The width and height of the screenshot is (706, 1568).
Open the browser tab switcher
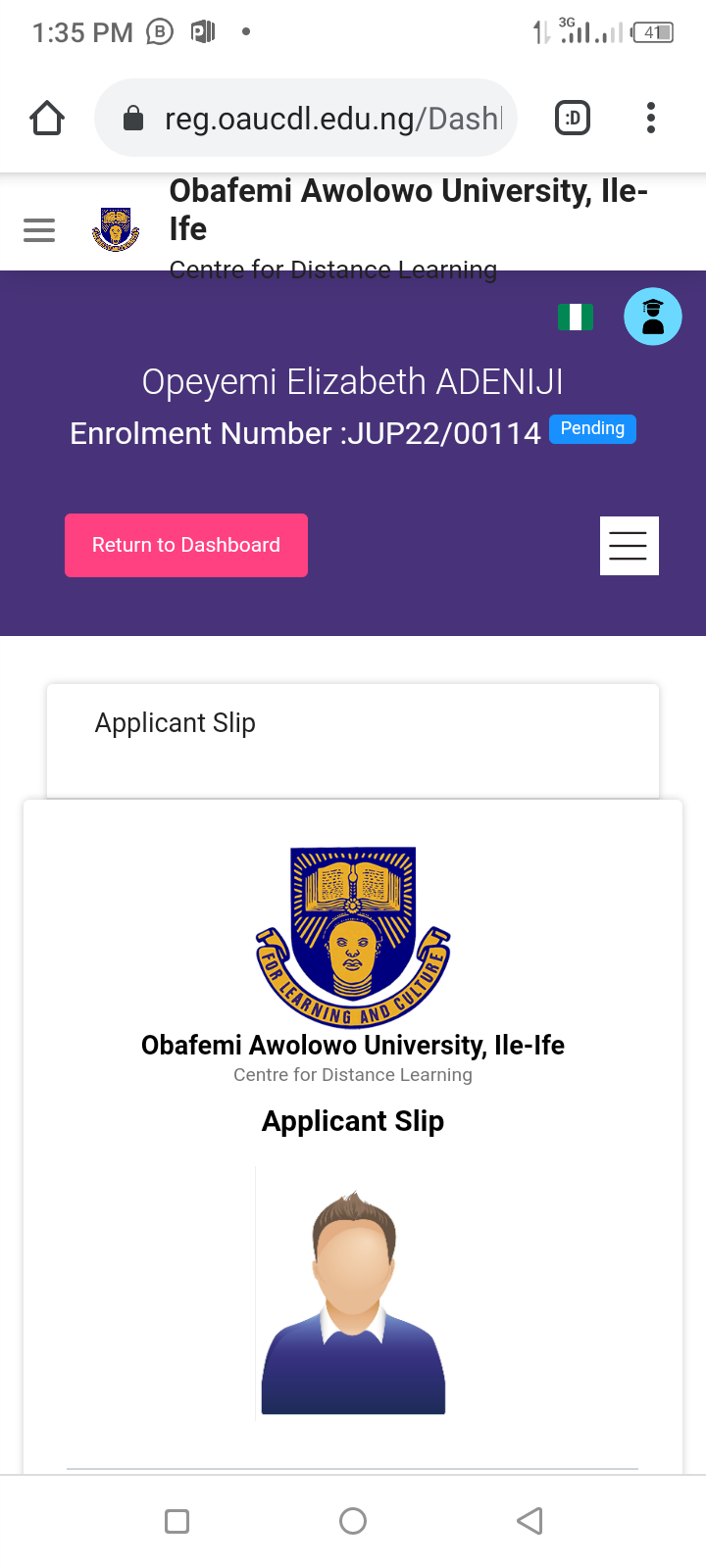point(573,119)
